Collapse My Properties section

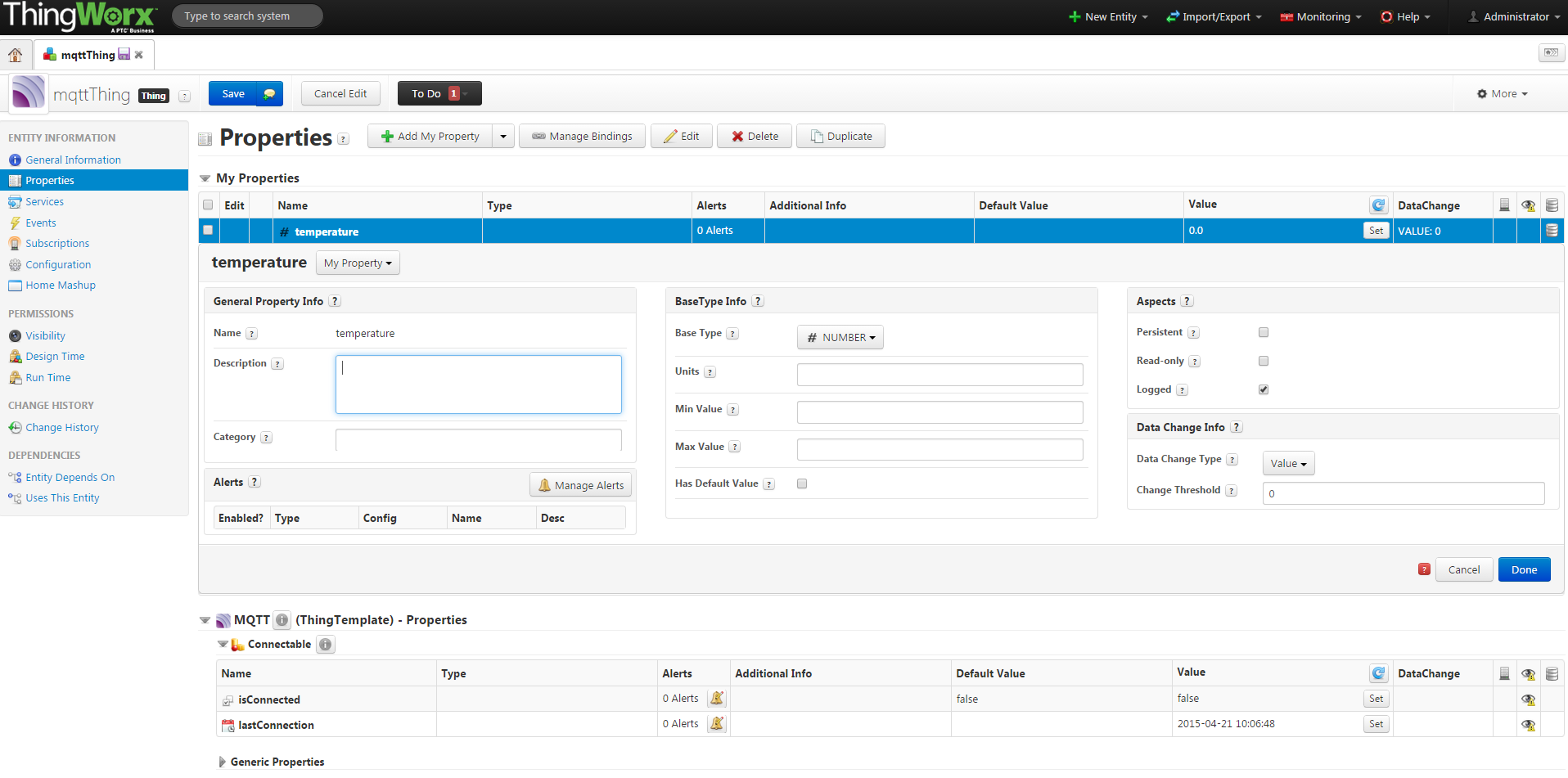(x=205, y=178)
